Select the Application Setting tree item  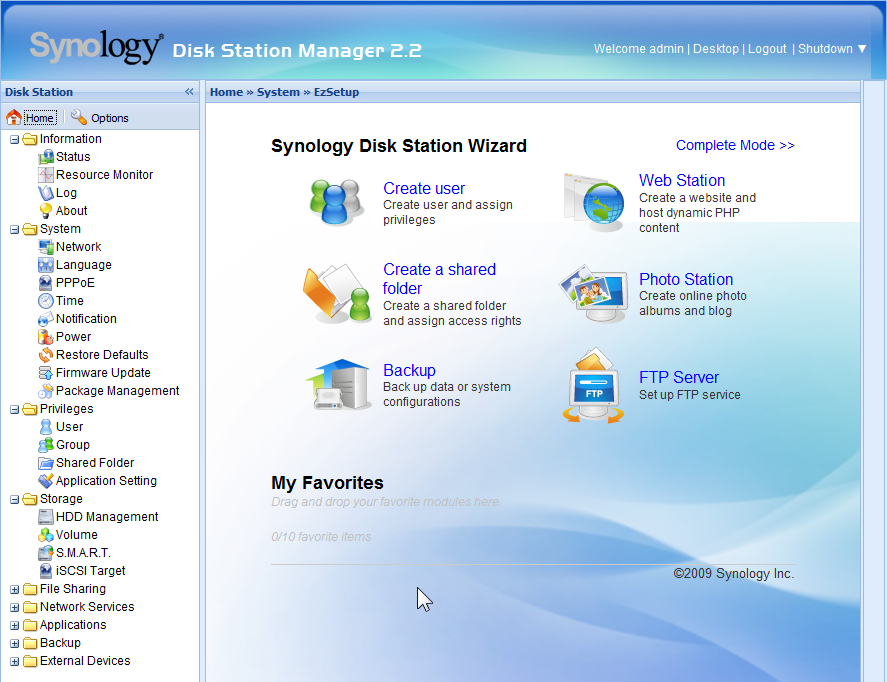pyautogui.click(x=106, y=481)
